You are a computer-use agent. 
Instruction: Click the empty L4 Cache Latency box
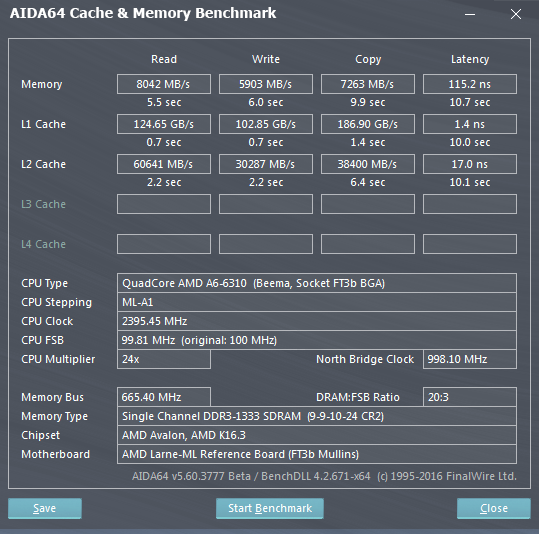(470, 244)
